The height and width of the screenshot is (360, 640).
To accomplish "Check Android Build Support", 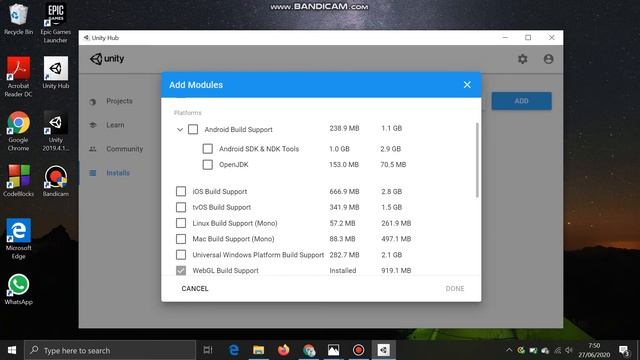I will click(193, 129).
